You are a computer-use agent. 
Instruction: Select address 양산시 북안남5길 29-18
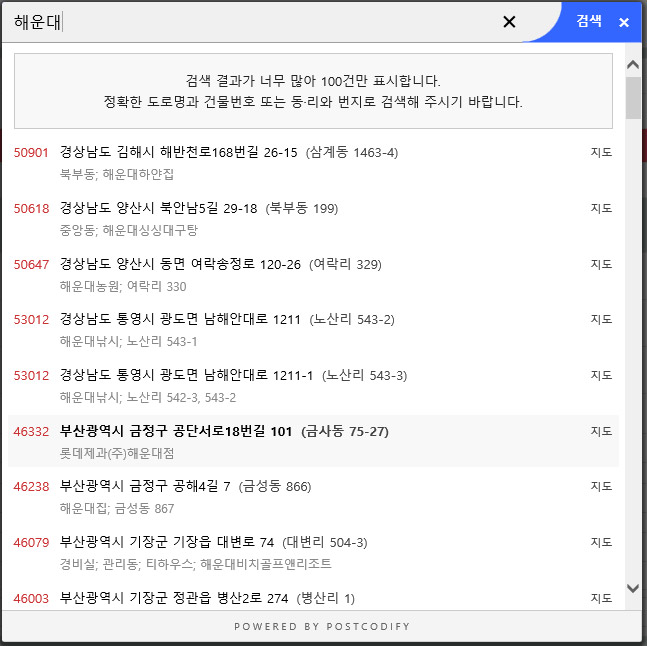(158, 208)
